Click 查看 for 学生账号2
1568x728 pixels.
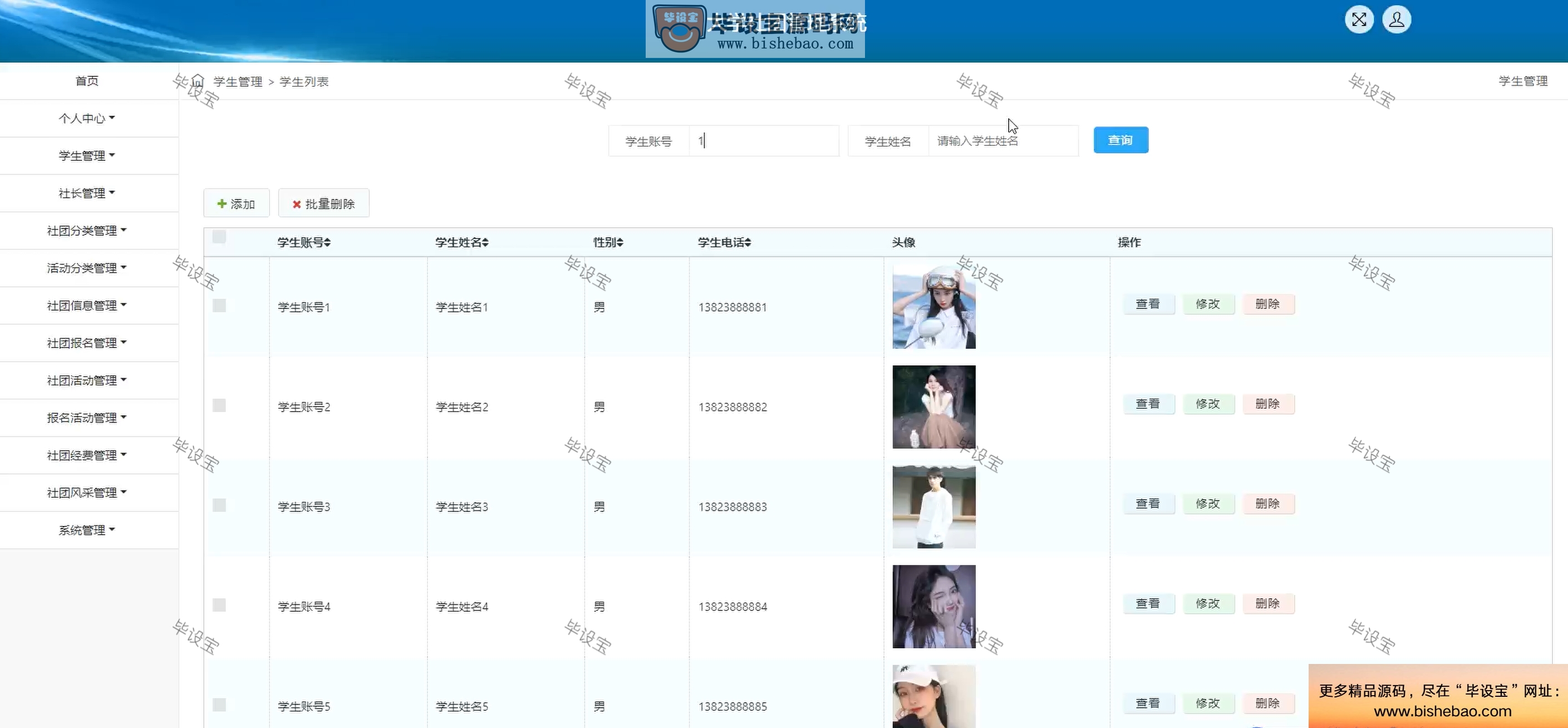pyautogui.click(x=1149, y=404)
